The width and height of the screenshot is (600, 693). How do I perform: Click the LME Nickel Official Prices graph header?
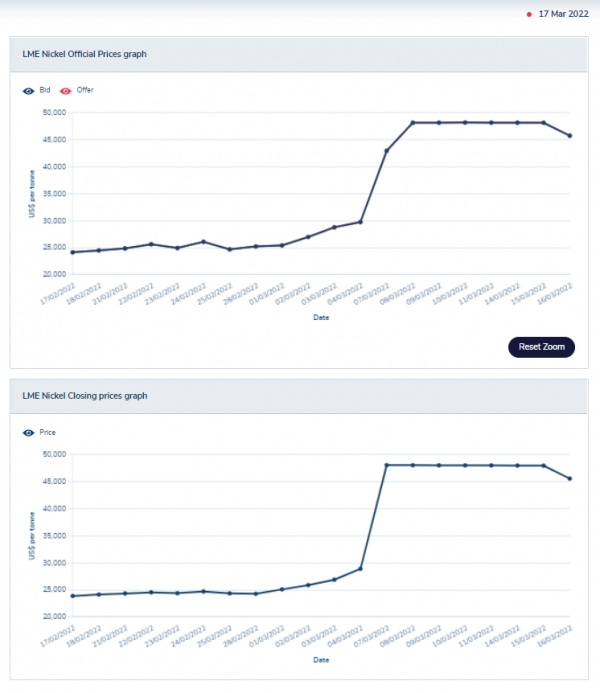tap(85, 53)
